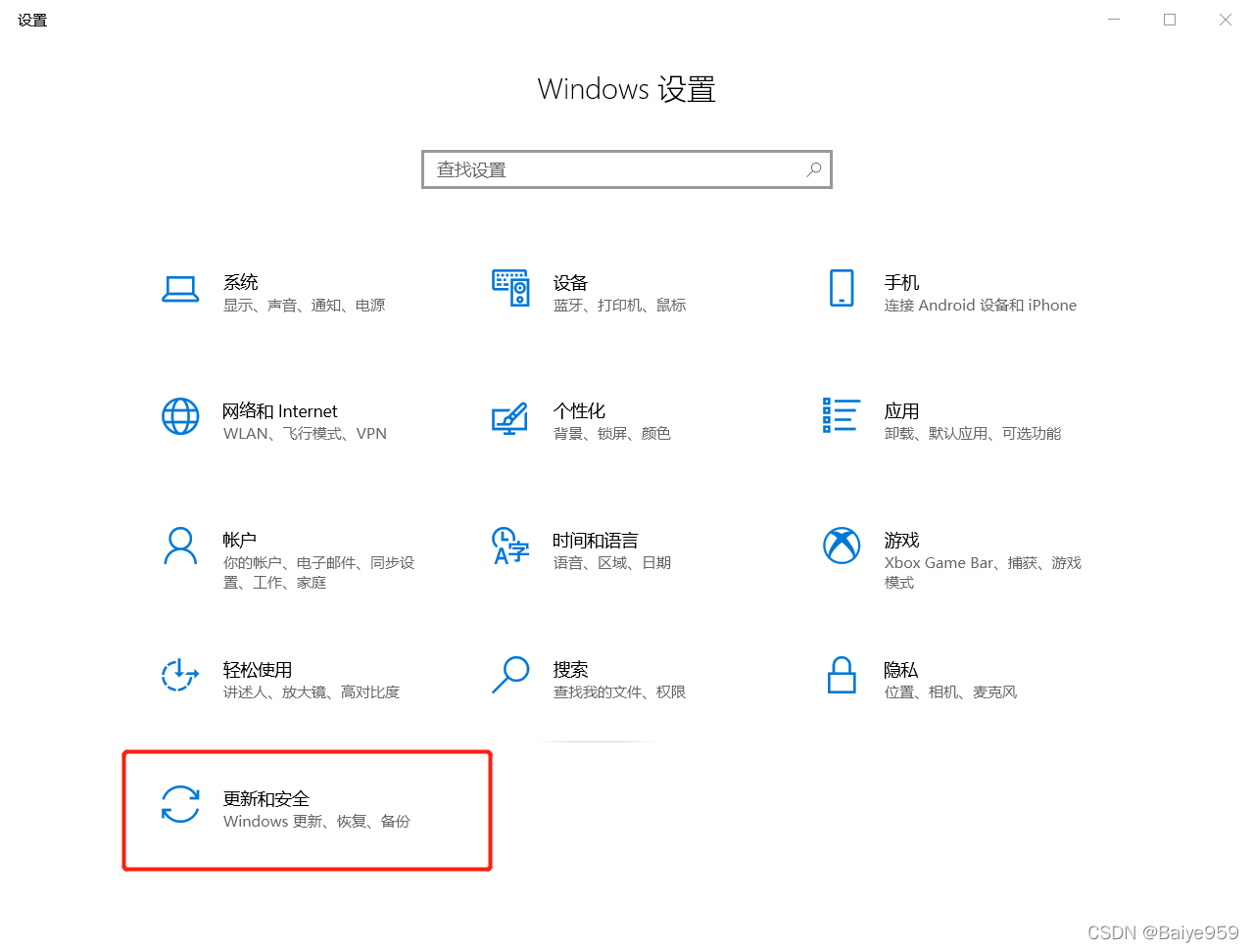
Task: Click the 背景、锁屏、颜色 description
Action: pos(612,434)
